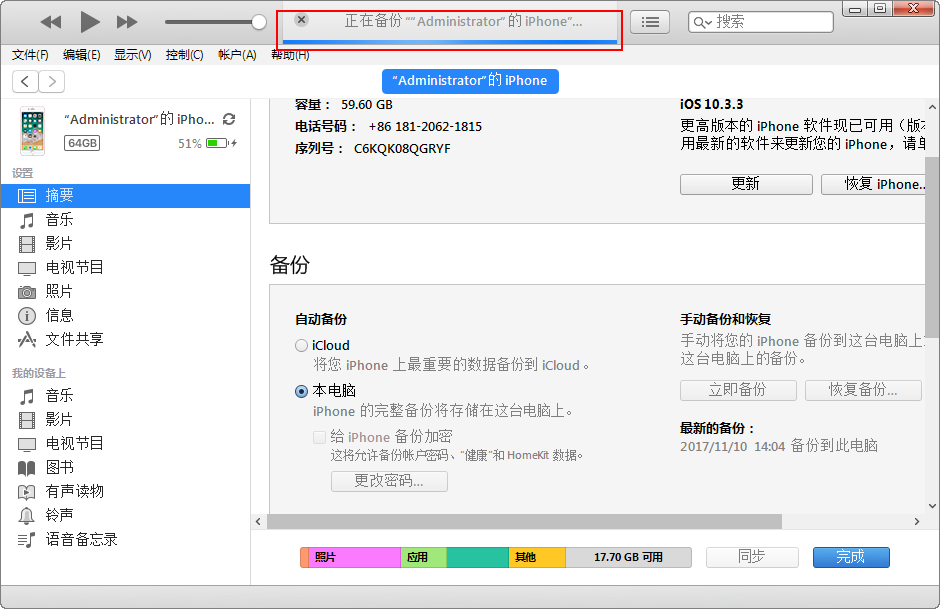Click phone number +86 181-2062-1815
This screenshot has height=609, width=940.
point(425,126)
